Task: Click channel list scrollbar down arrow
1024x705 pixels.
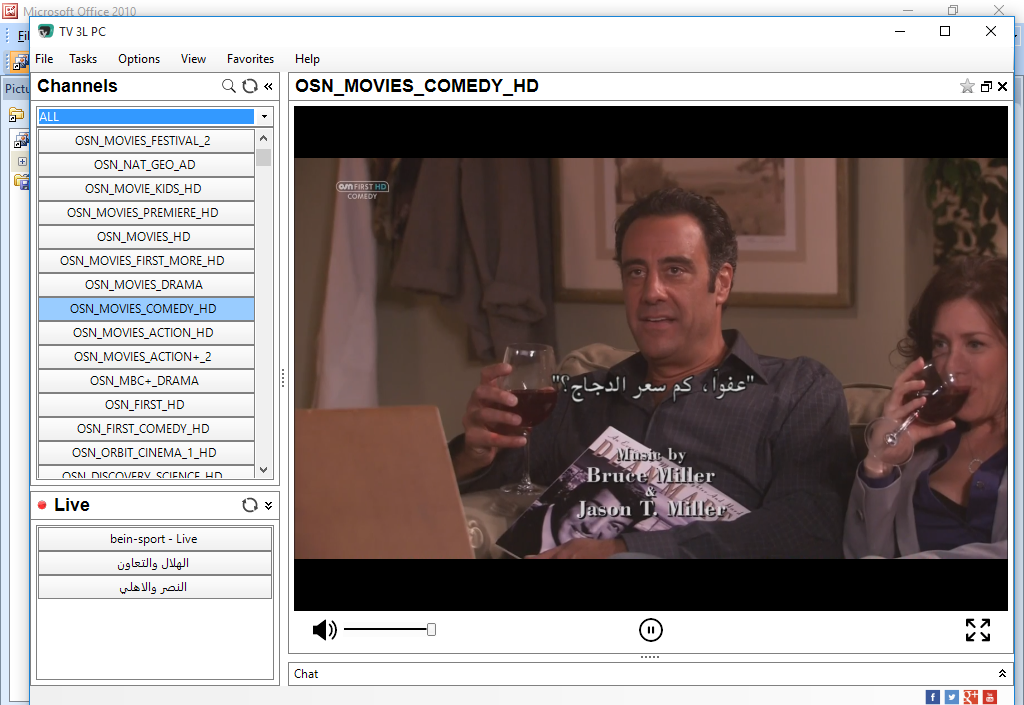Action: click(x=264, y=469)
